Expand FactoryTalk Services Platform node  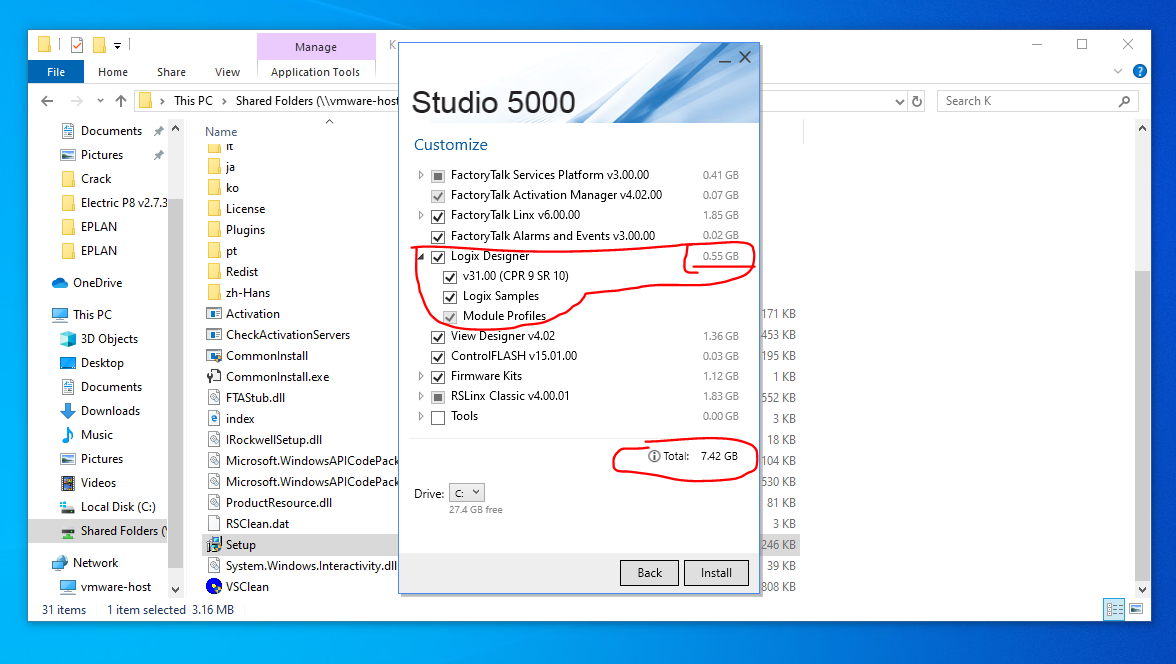(x=421, y=175)
